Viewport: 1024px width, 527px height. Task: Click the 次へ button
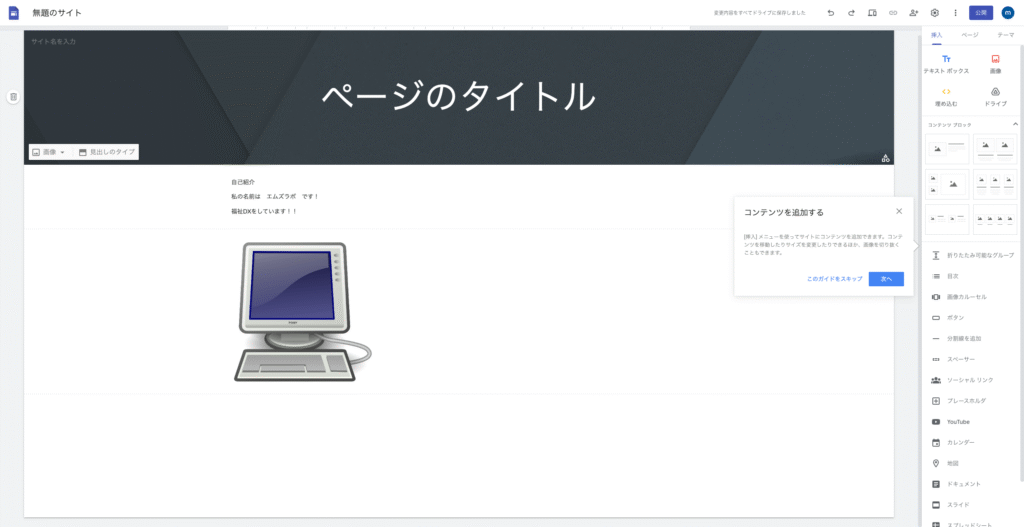click(x=886, y=279)
